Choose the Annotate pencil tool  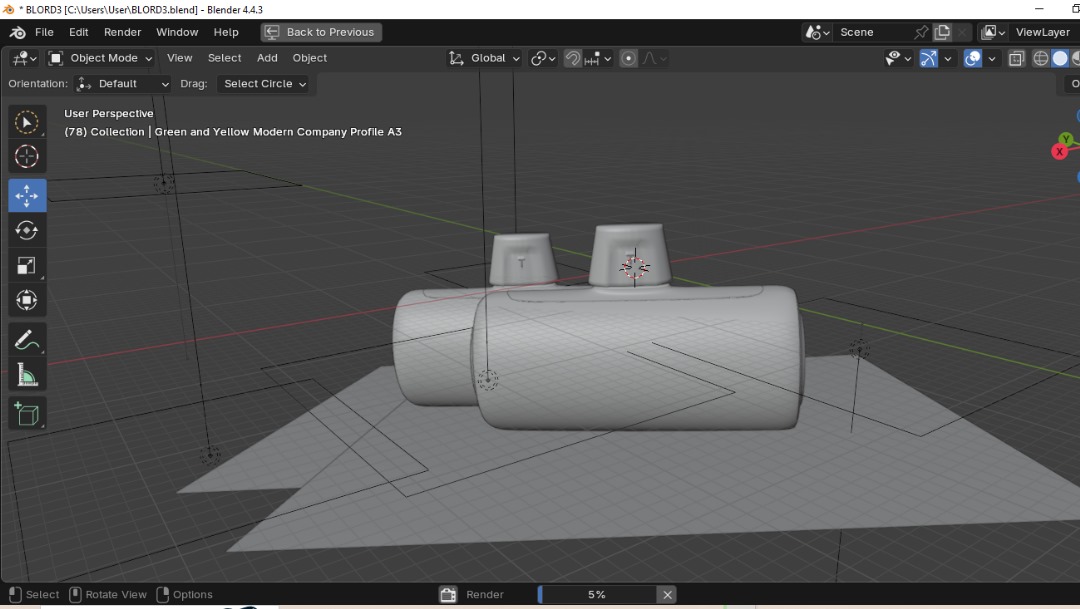pos(27,340)
